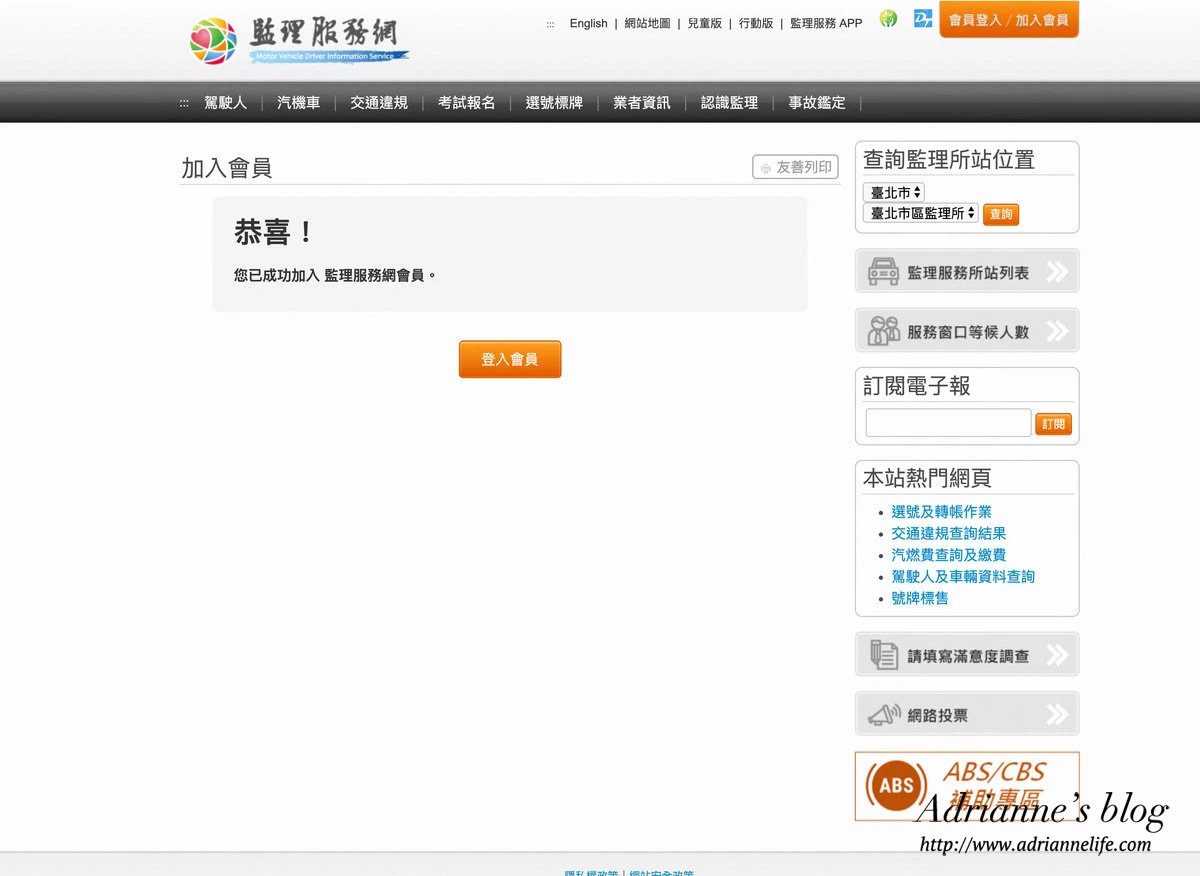Open the 駕駛人及車輛資料查詢 link

point(963,577)
